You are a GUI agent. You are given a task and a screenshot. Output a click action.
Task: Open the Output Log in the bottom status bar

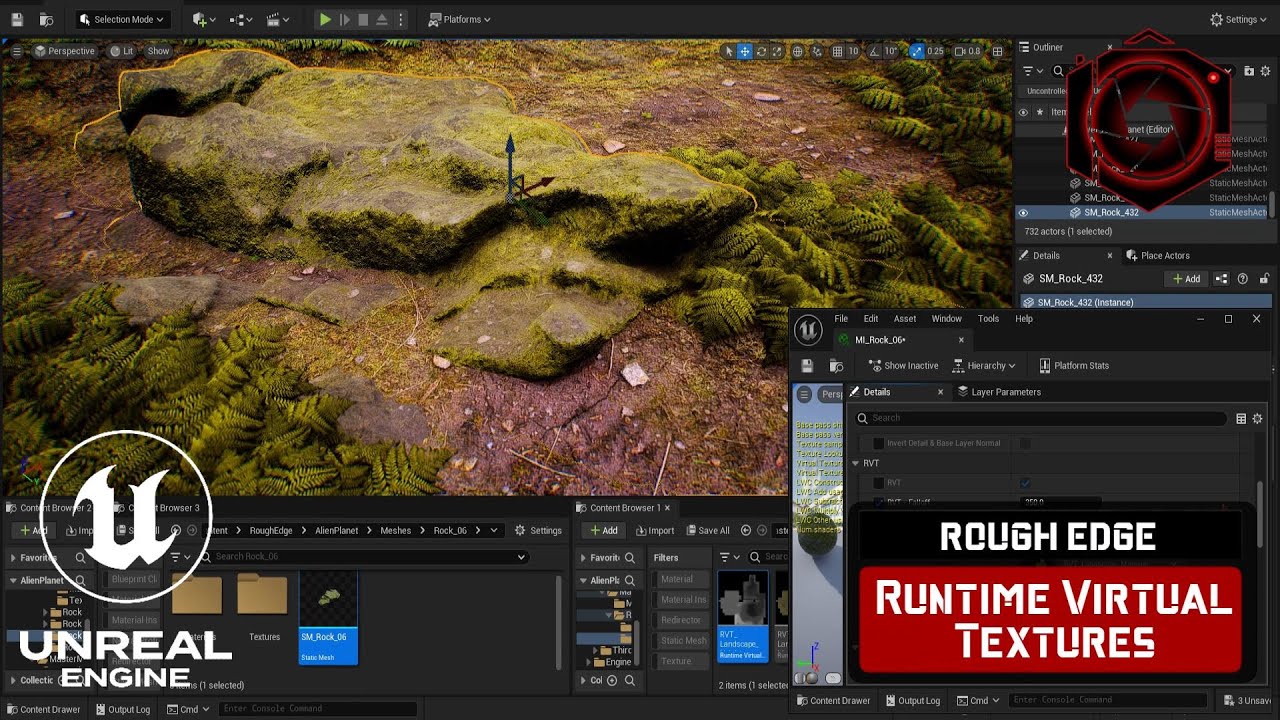pos(123,710)
